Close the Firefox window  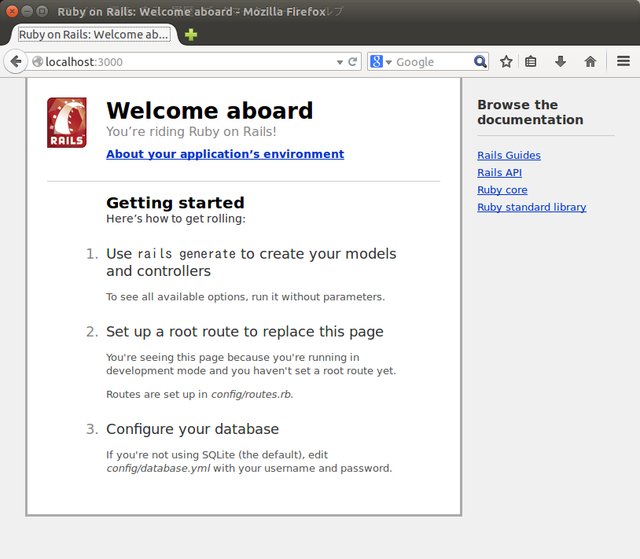click(x=12, y=11)
